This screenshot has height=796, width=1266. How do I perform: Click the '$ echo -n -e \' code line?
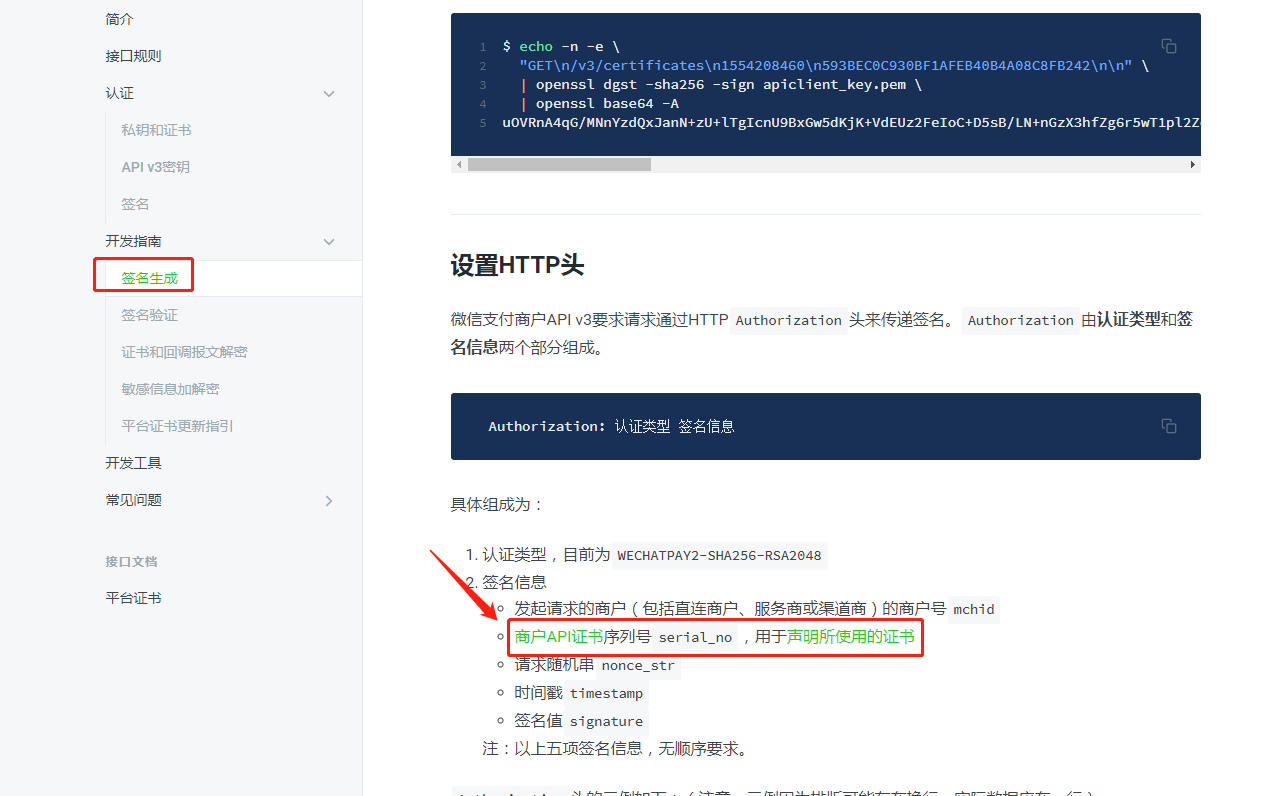(x=561, y=46)
